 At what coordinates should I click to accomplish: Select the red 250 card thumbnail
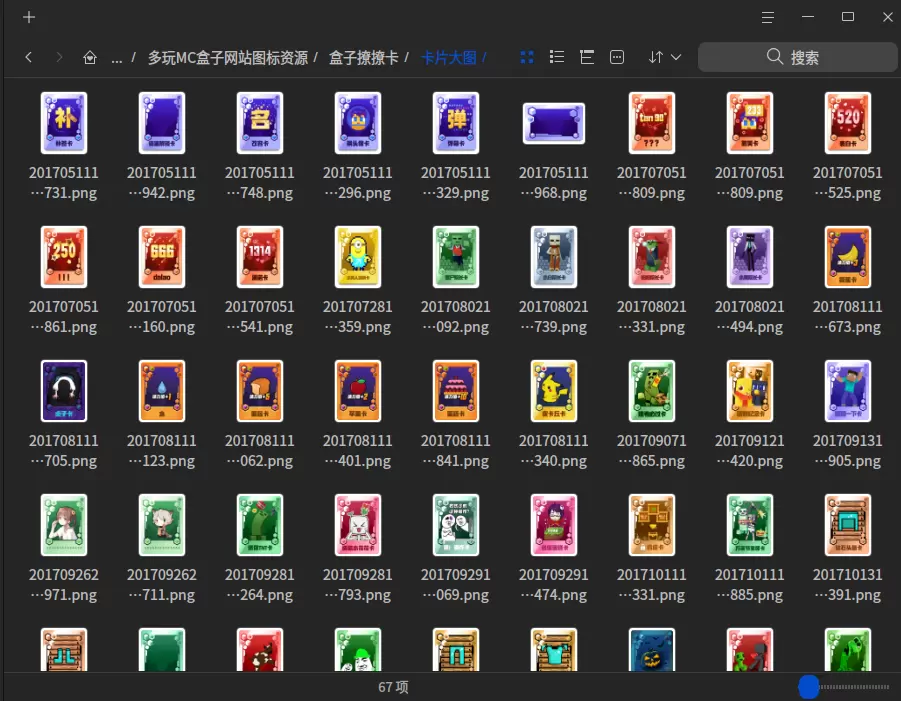(x=64, y=257)
